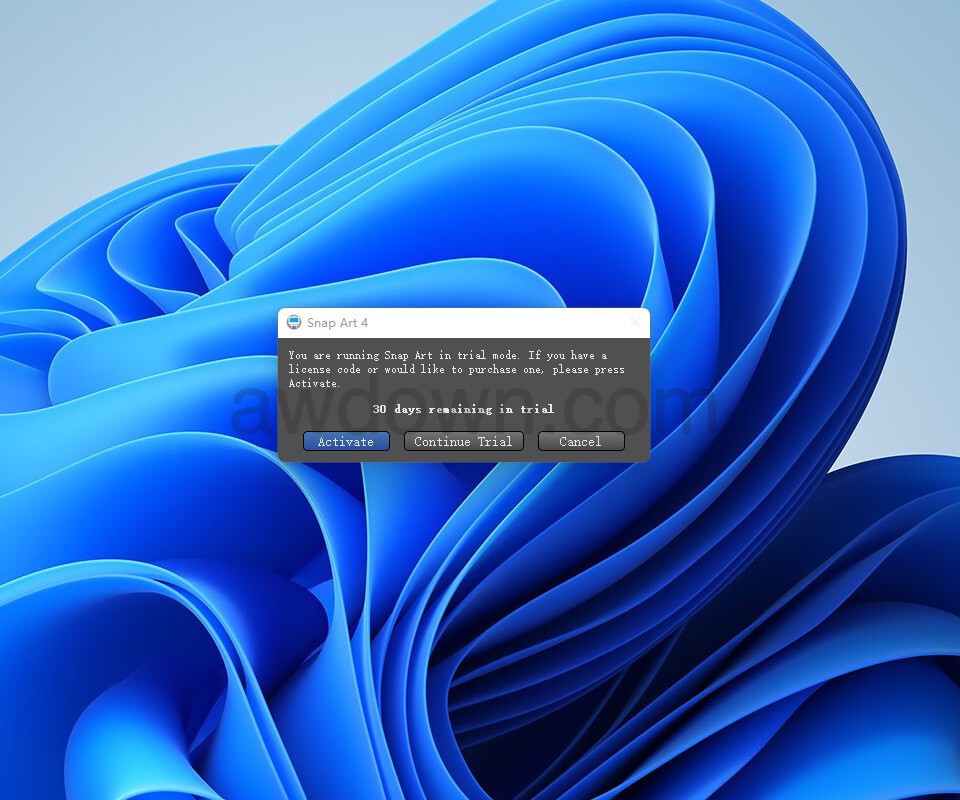This screenshot has height=800, width=960.
Task: Click the desktop wallpaper below the dialog
Action: [x=460, y=600]
